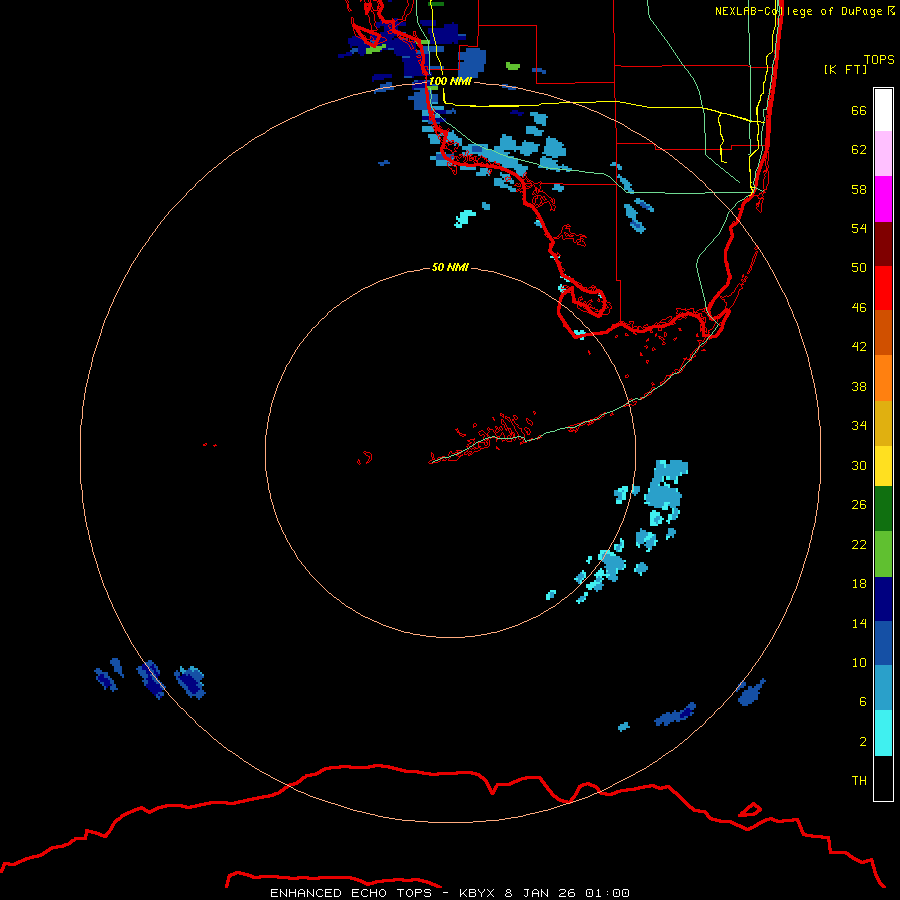
Task: Click the legend value "66"
Action: (859, 110)
